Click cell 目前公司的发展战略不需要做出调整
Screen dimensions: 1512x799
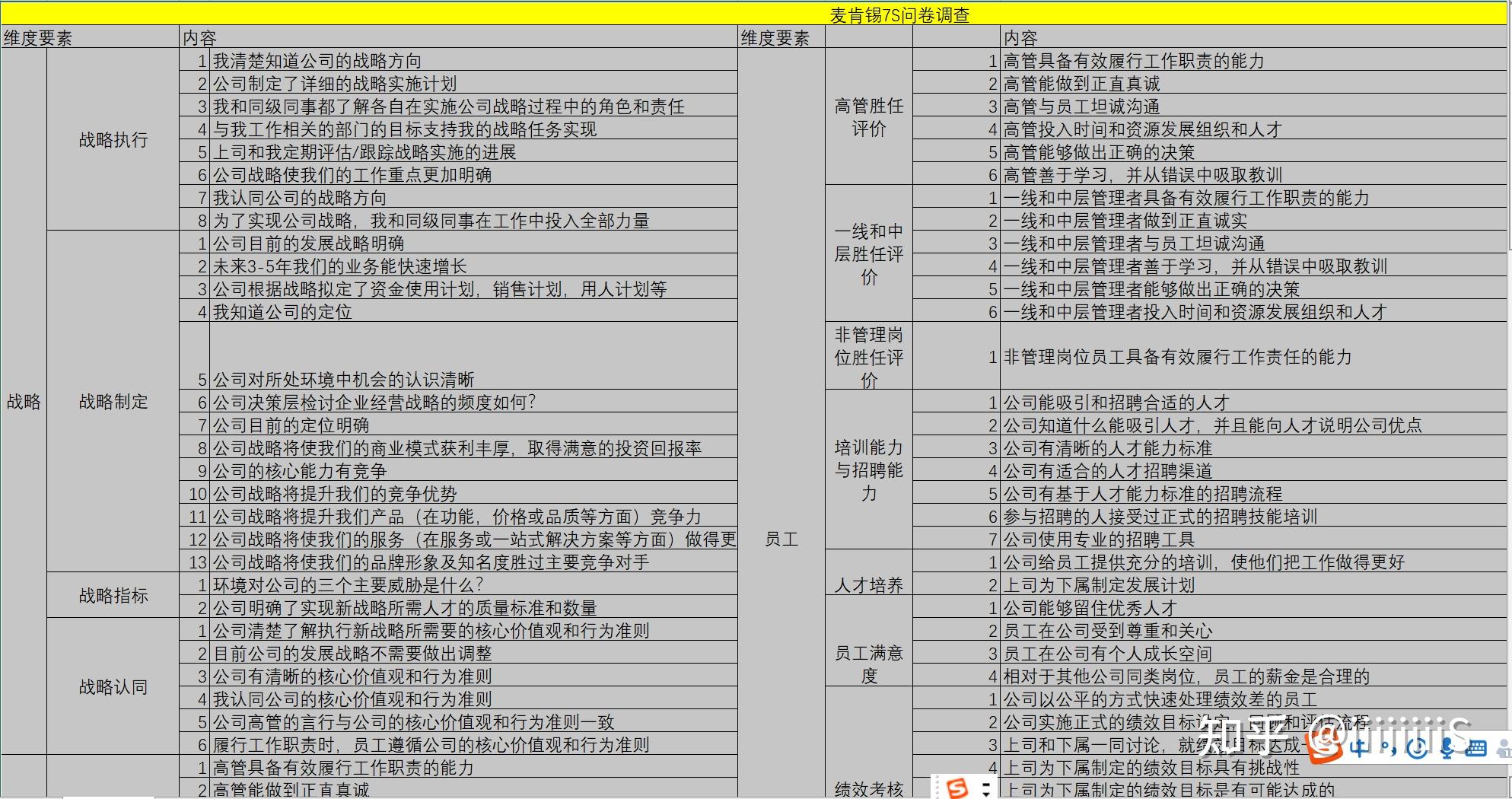(473, 653)
